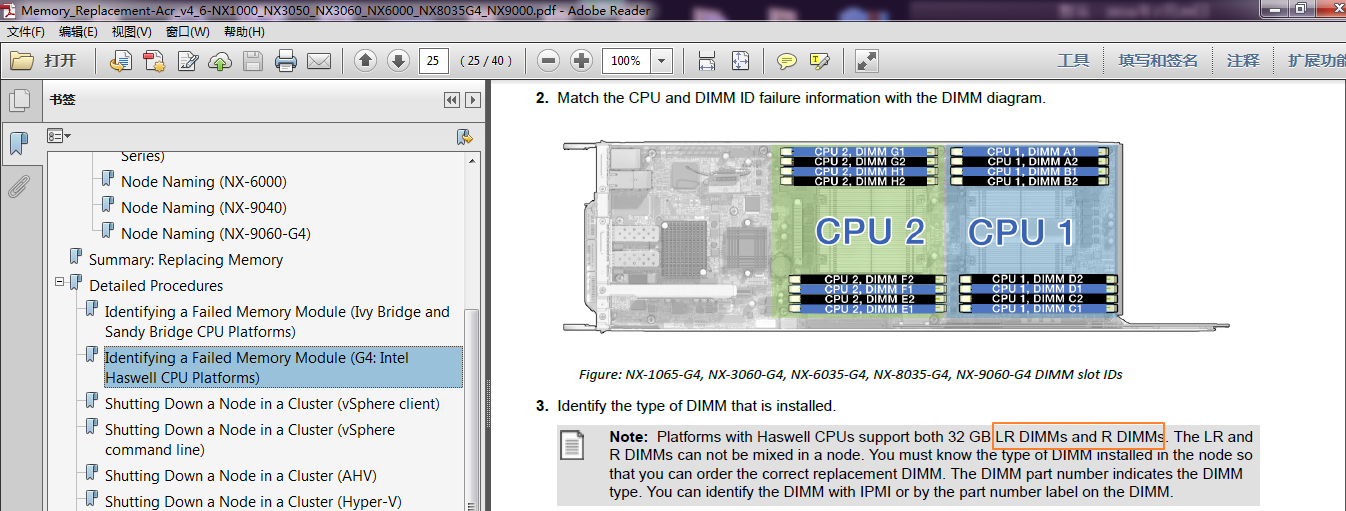Image resolution: width=1346 pixels, height=511 pixels.
Task: Click the bookmark icon next to Summary: Replacing Memory
Action: pos(76,257)
